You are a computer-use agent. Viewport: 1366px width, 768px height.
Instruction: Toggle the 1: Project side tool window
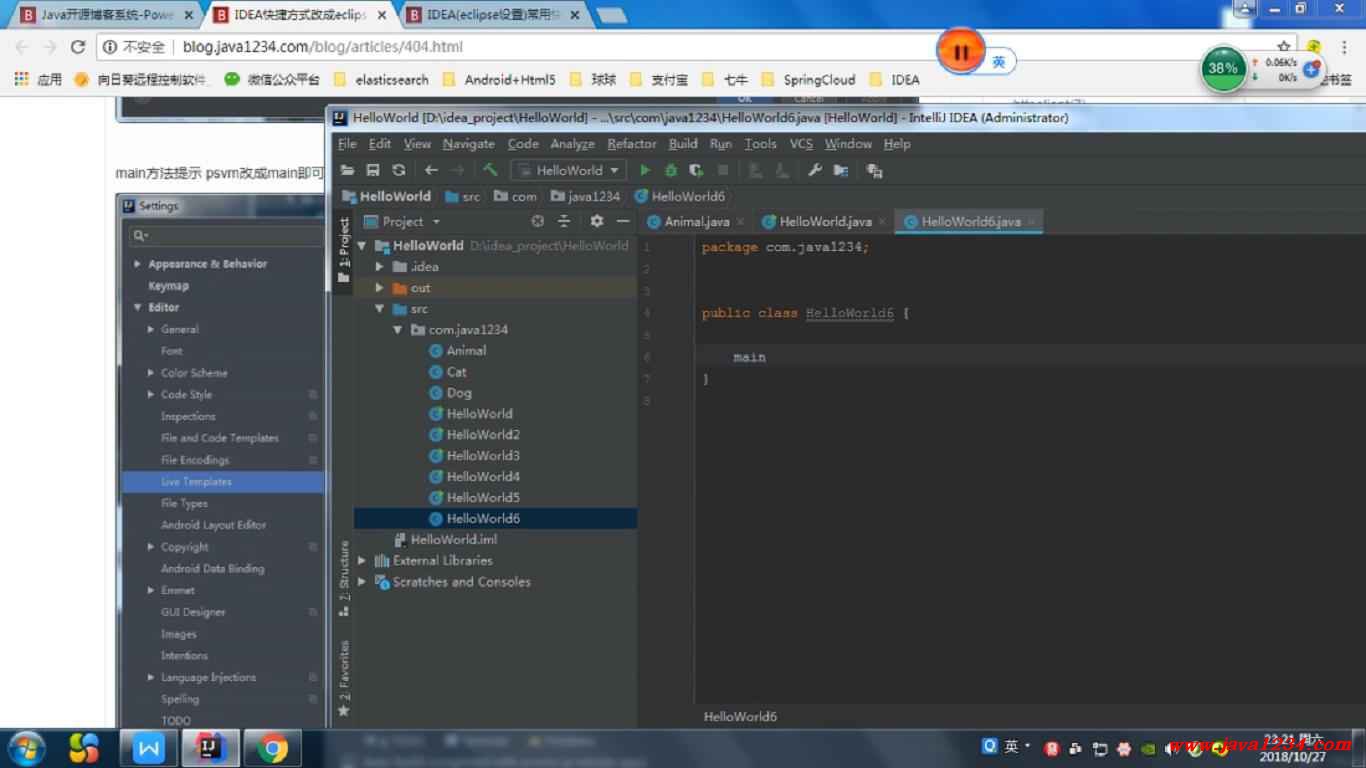point(344,250)
